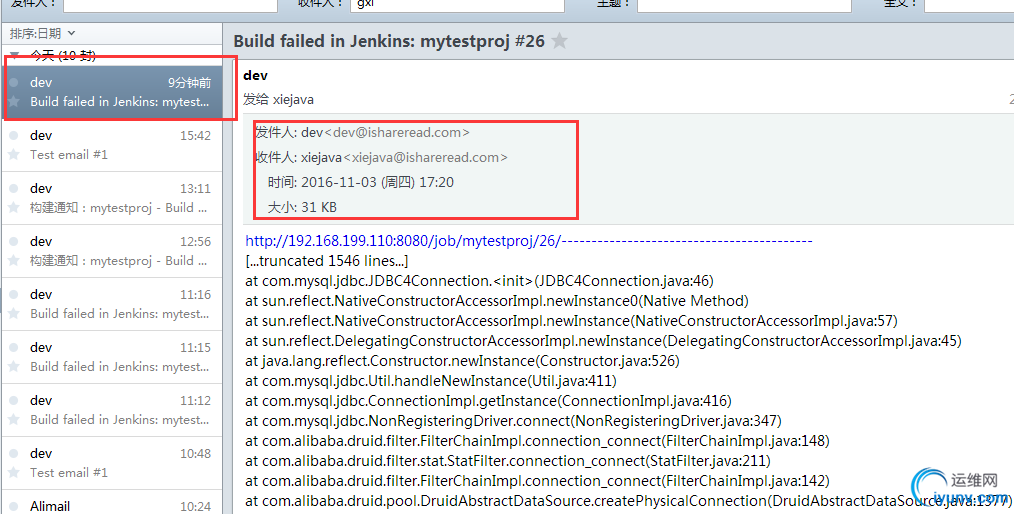Open the Jenkins job mytestproj/26 link
The width and height of the screenshot is (1014, 514).
coord(403,241)
